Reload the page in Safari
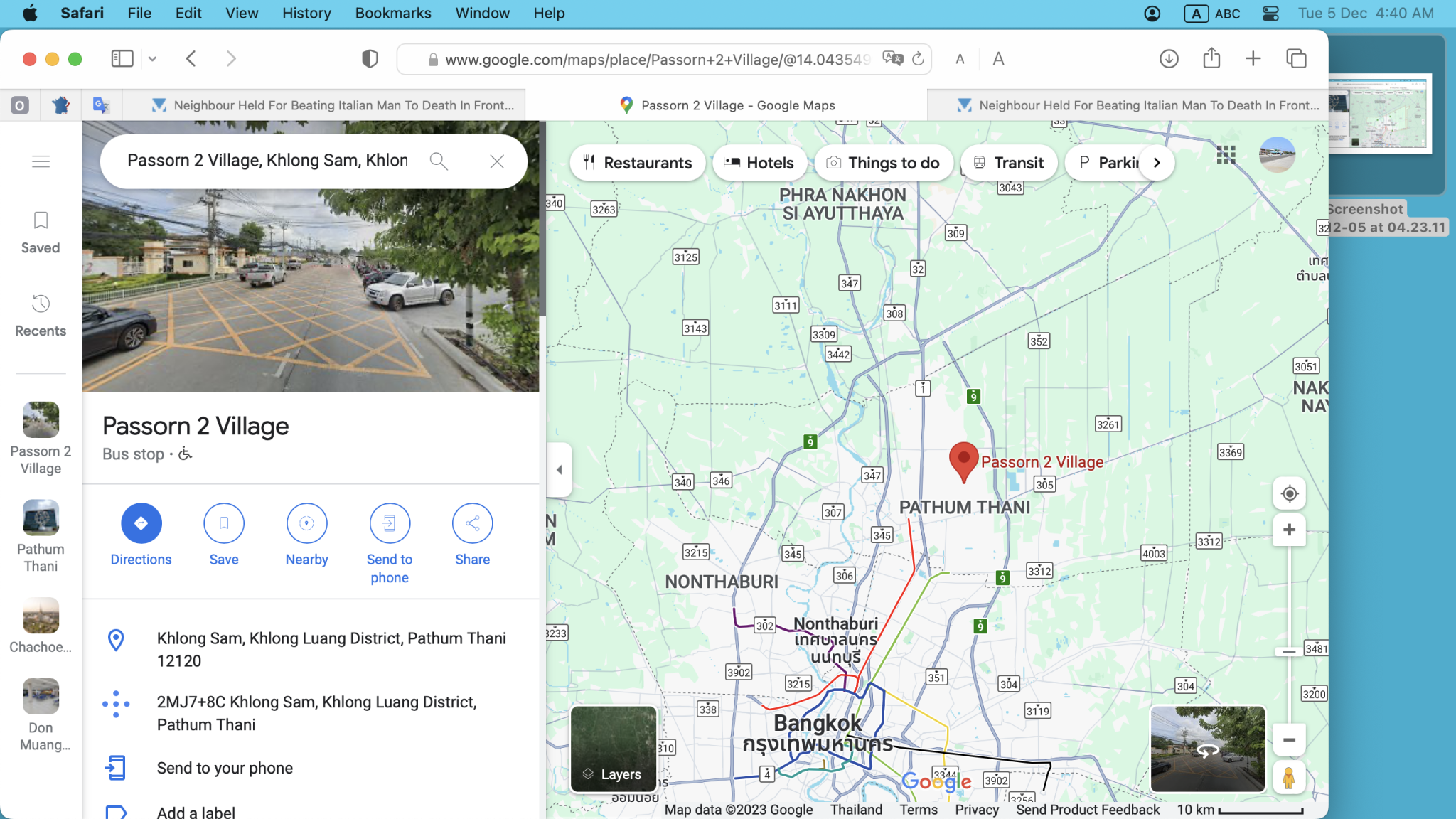 click(x=918, y=59)
